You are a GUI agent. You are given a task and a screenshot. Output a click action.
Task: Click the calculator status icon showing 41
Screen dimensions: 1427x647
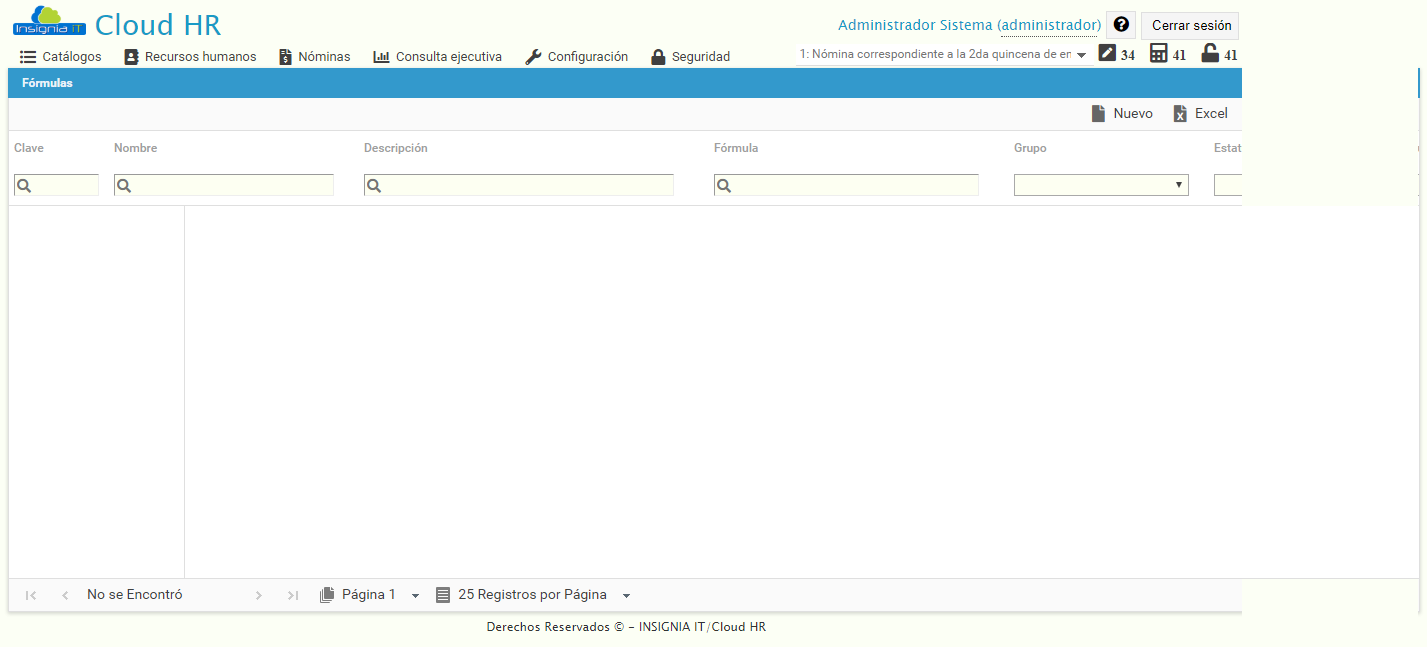tap(1157, 53)
